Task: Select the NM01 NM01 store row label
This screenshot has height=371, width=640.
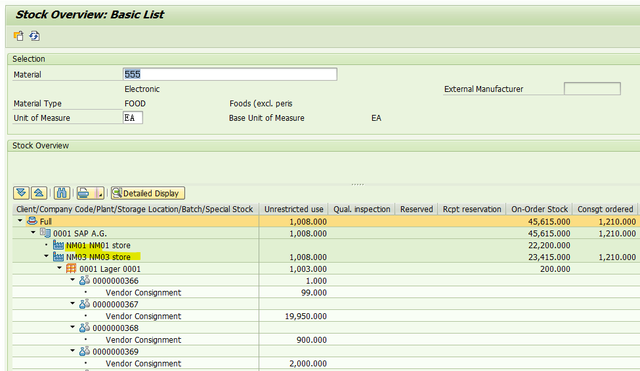Action: pos(98,245)
